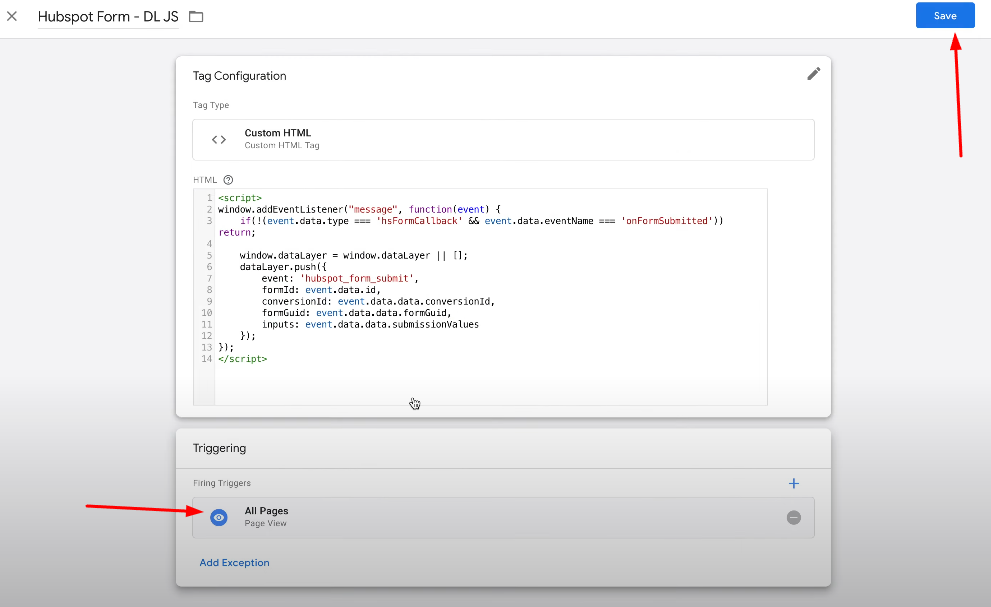Image resolution: width=991 pixels, height=607 pixels.
Task: Click the 'formId: event.data.id' code line
Action: tap(321, 290)
